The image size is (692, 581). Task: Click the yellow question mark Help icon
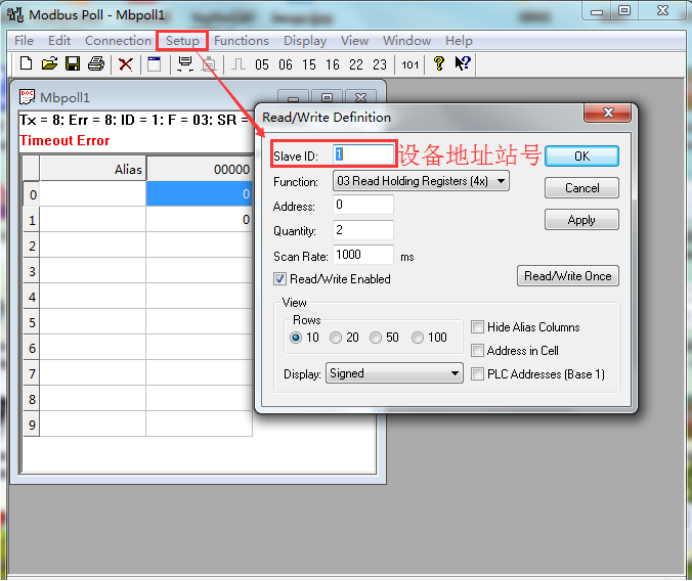point(438,64)
